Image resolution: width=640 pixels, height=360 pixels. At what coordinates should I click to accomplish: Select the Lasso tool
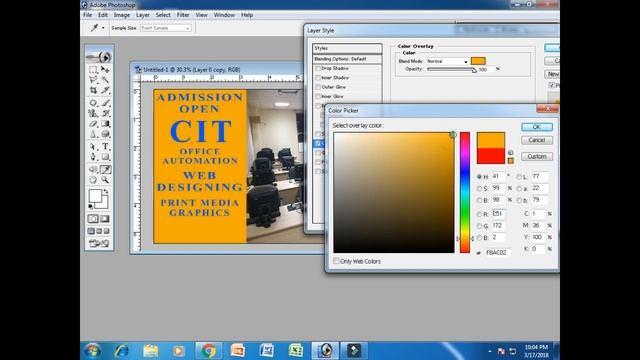pos(93,80)
